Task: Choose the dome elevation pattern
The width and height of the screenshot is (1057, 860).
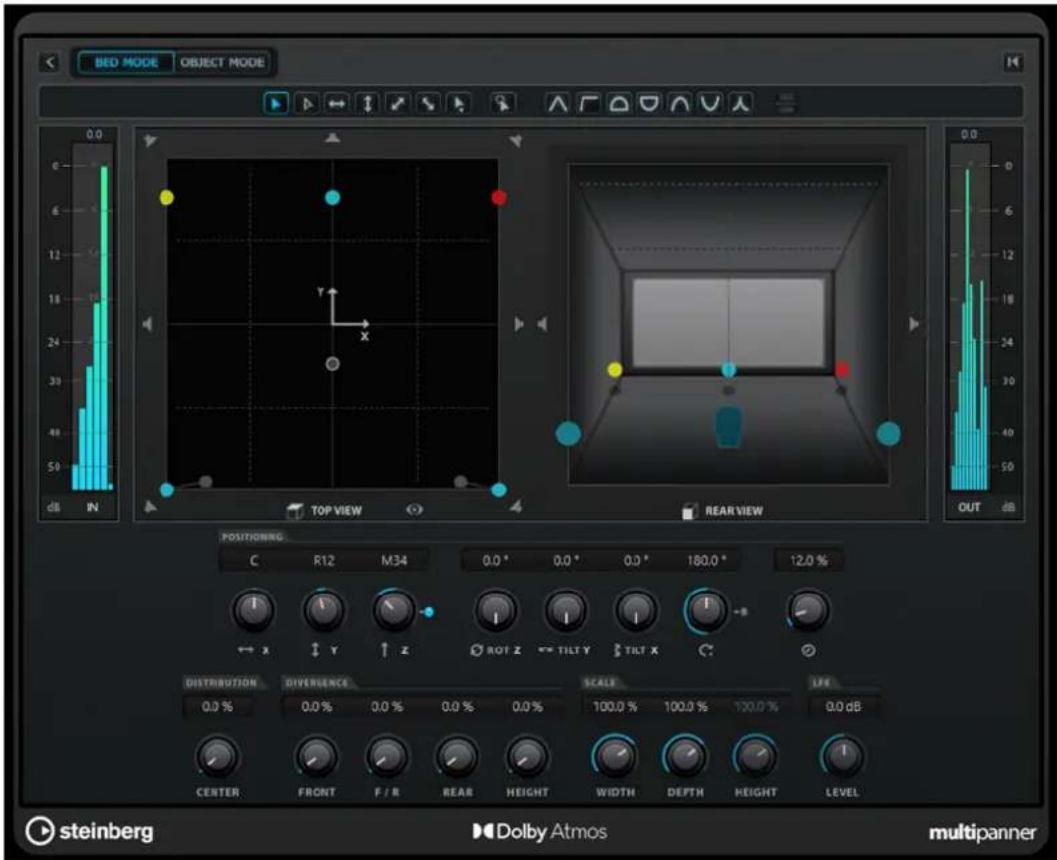Action: (619, 104)
